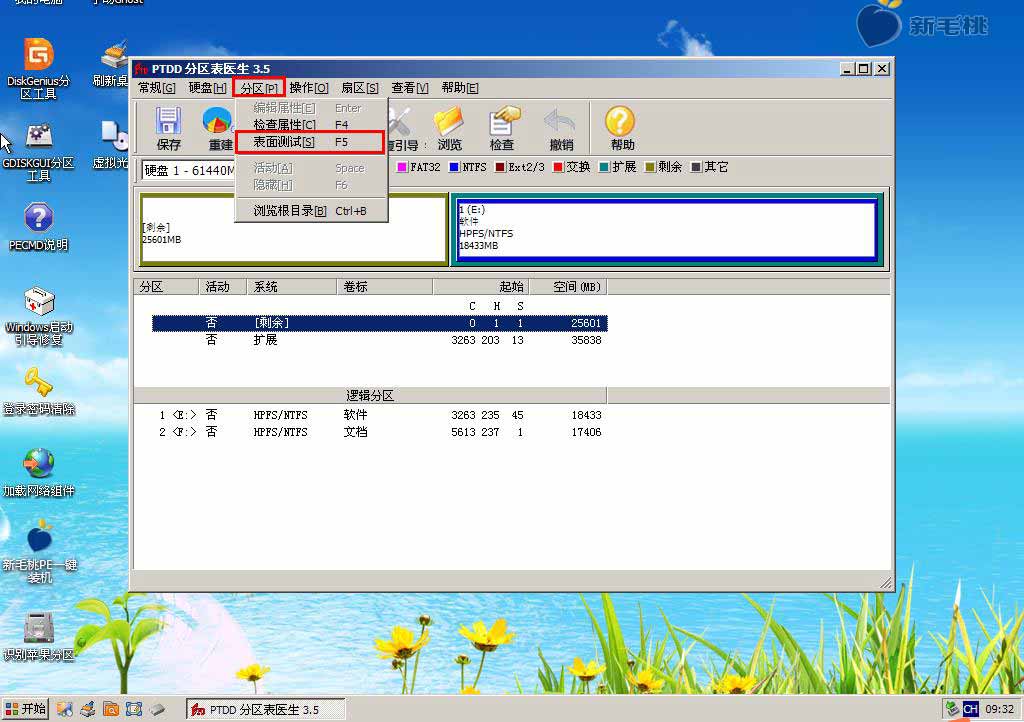
Task: Click the 检查 check toolbar icon
Action: tap(502, 129)
